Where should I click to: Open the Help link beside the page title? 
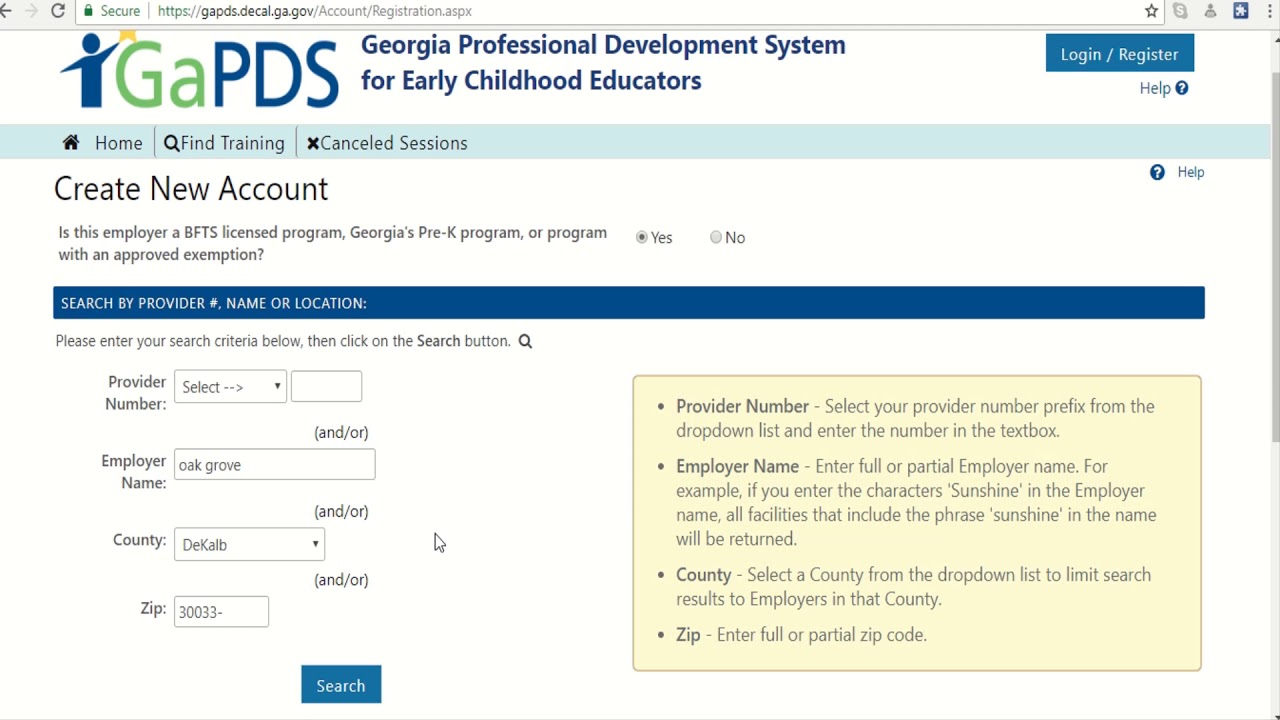point(1191,172)
